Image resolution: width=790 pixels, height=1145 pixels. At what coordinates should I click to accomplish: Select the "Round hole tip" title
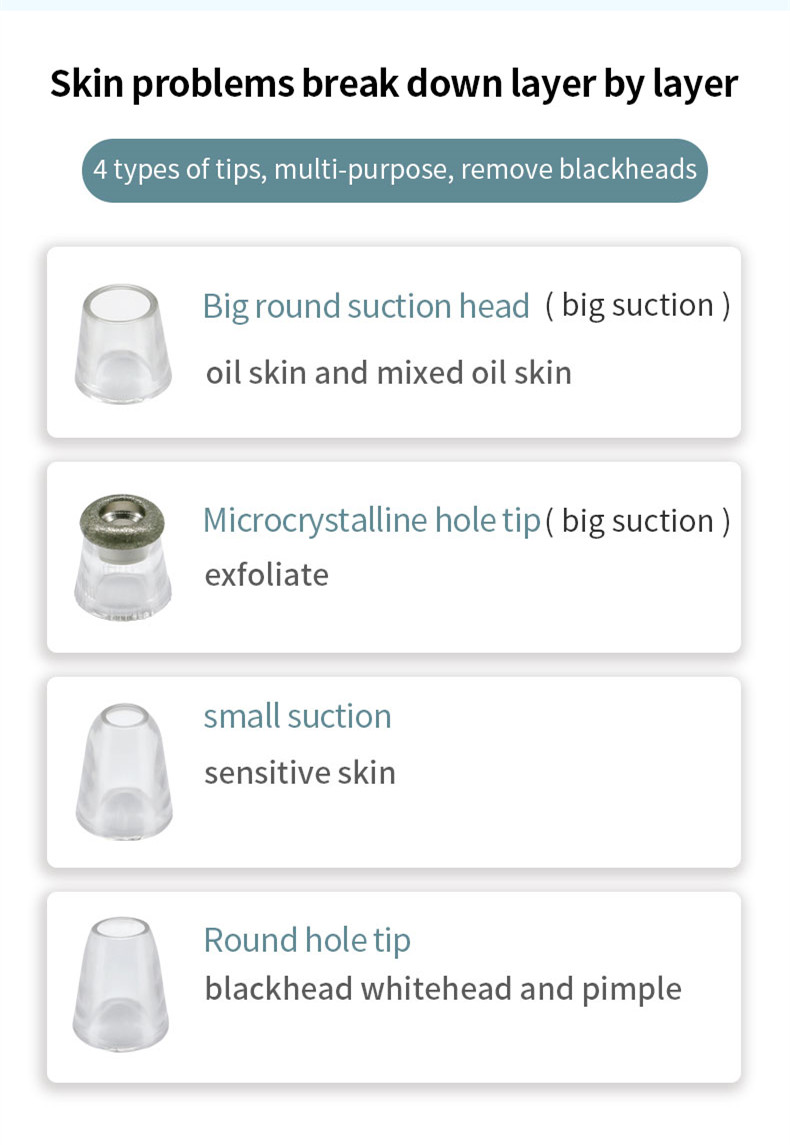(x=307, y=941)
